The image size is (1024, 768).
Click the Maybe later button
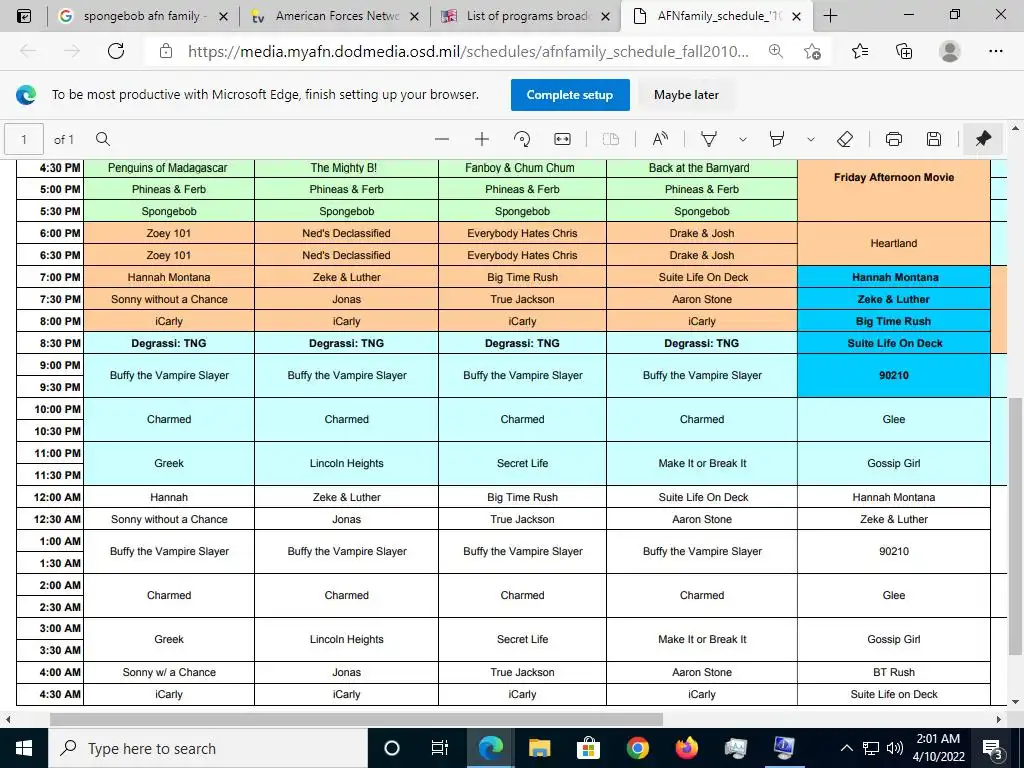[686, 95]
